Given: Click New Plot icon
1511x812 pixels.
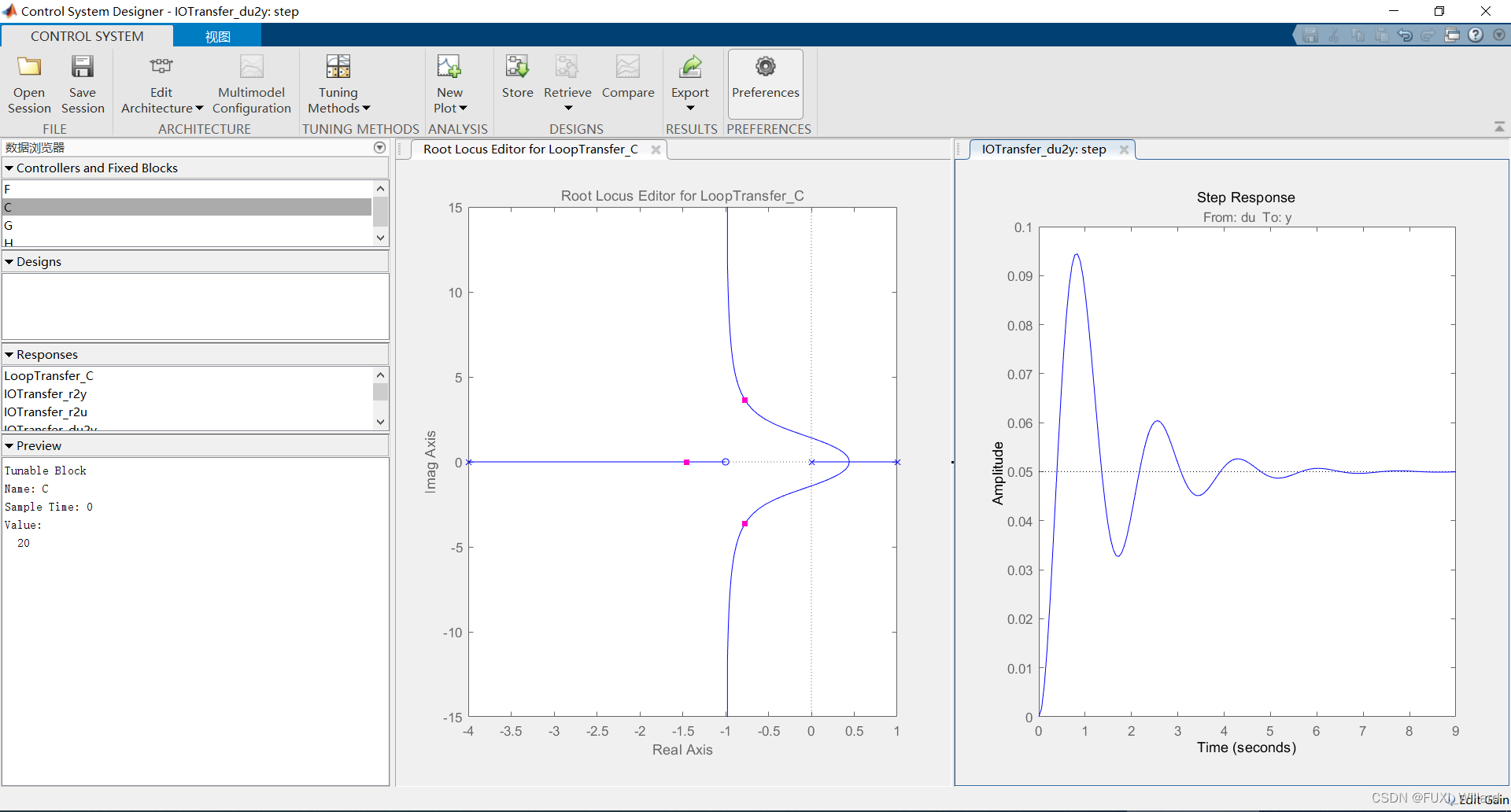Looking at the screenshot, I should click(449, 67).
